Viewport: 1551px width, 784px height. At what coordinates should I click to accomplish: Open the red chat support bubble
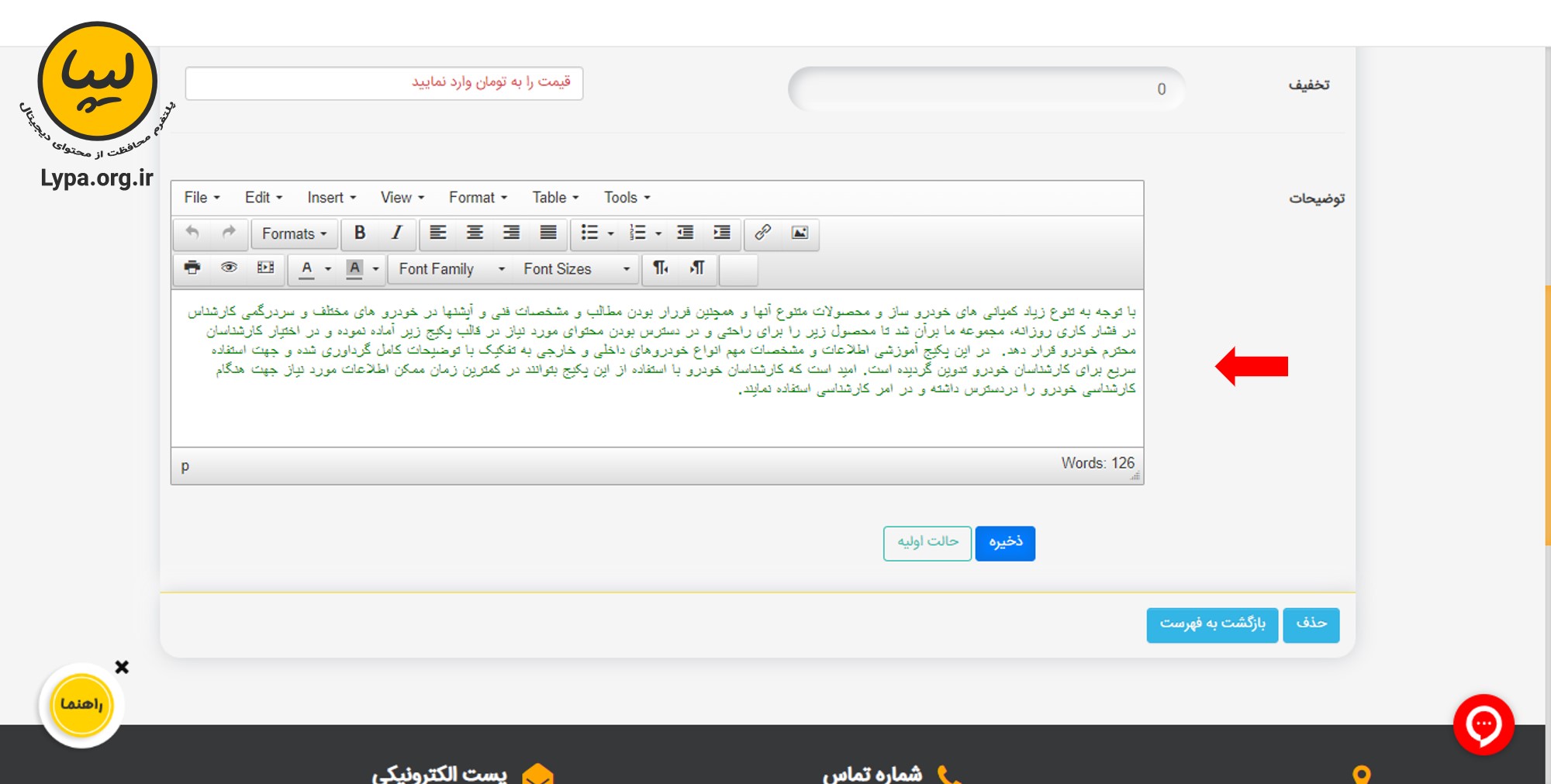click(x=1484, y=724)
